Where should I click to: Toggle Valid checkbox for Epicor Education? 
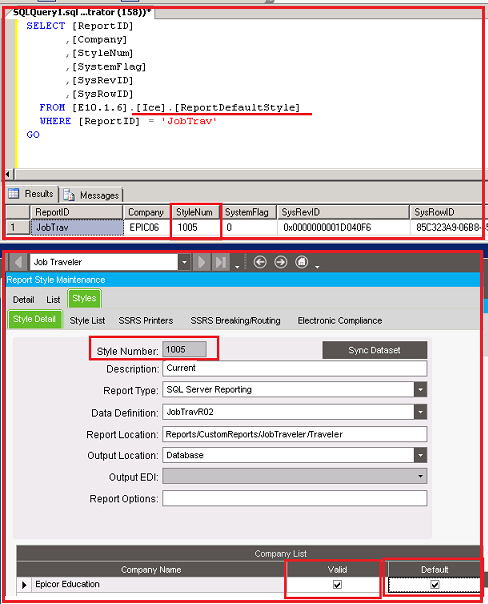pyautogui.click(x=337, y=585)
